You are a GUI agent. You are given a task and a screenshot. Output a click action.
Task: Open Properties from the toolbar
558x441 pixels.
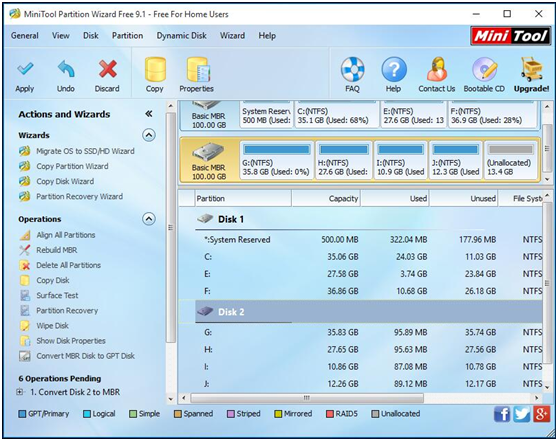(198, 70)
